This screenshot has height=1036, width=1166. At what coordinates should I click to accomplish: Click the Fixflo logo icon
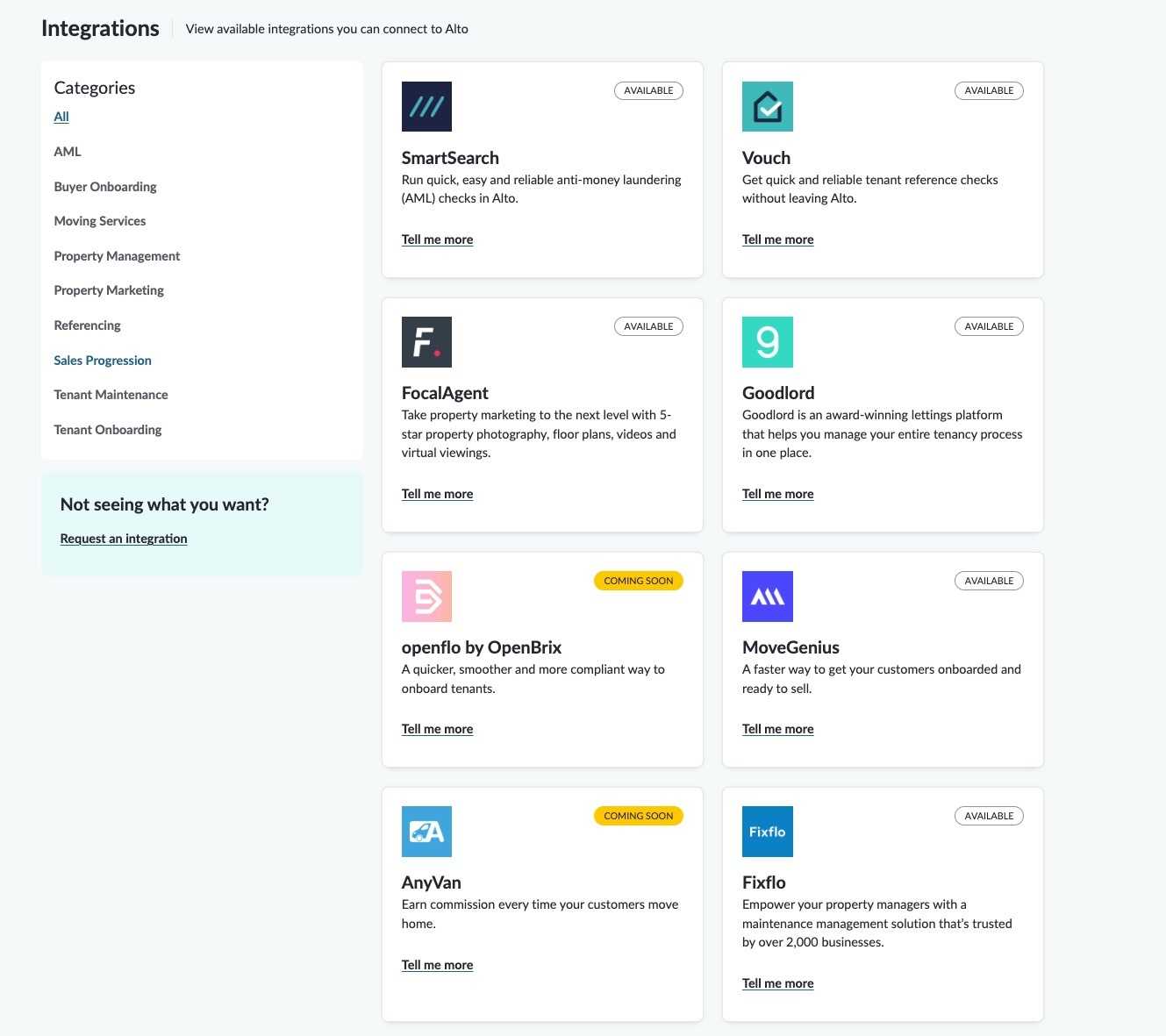[x=768, y=832]
